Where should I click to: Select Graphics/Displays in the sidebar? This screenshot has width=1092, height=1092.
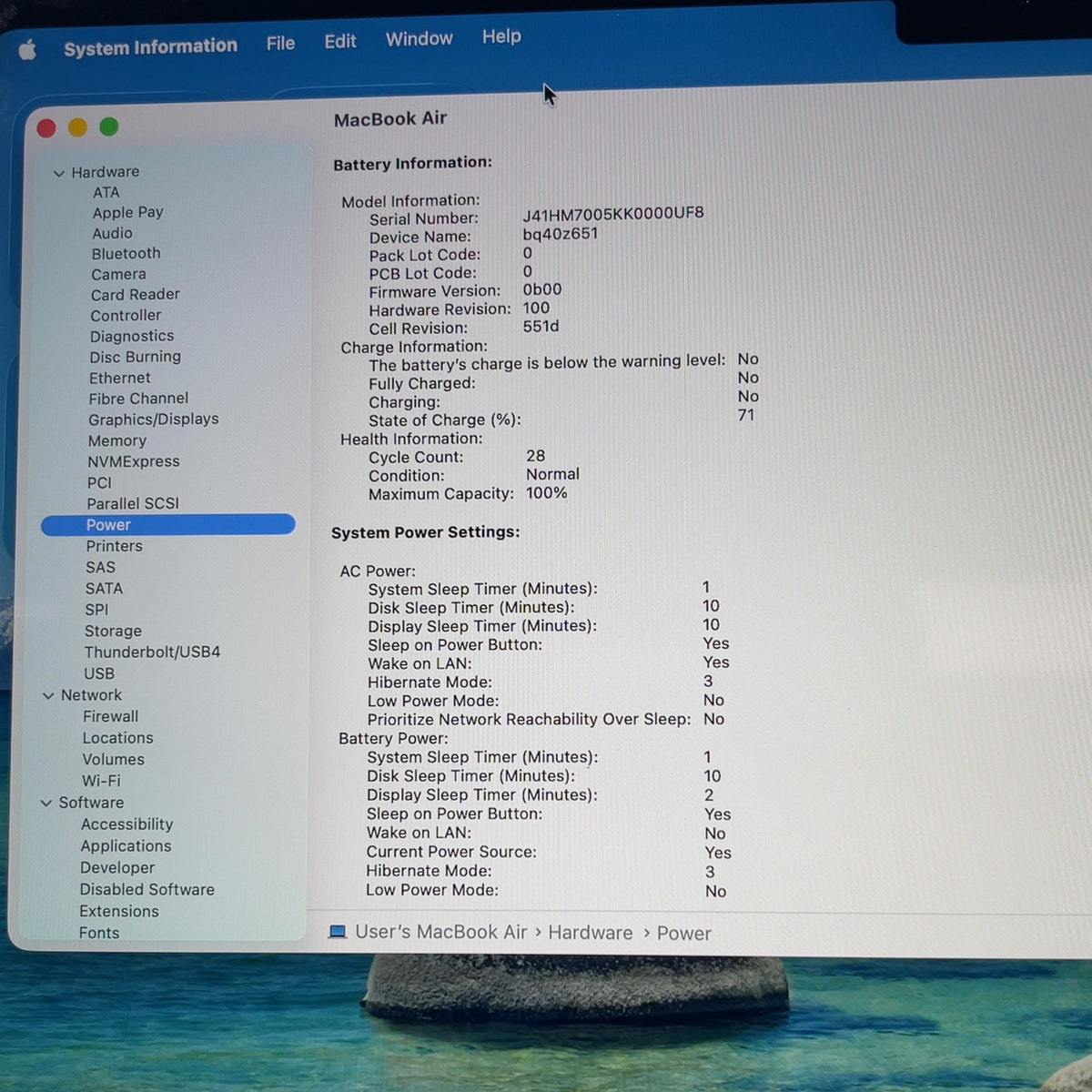pos(154,420)
